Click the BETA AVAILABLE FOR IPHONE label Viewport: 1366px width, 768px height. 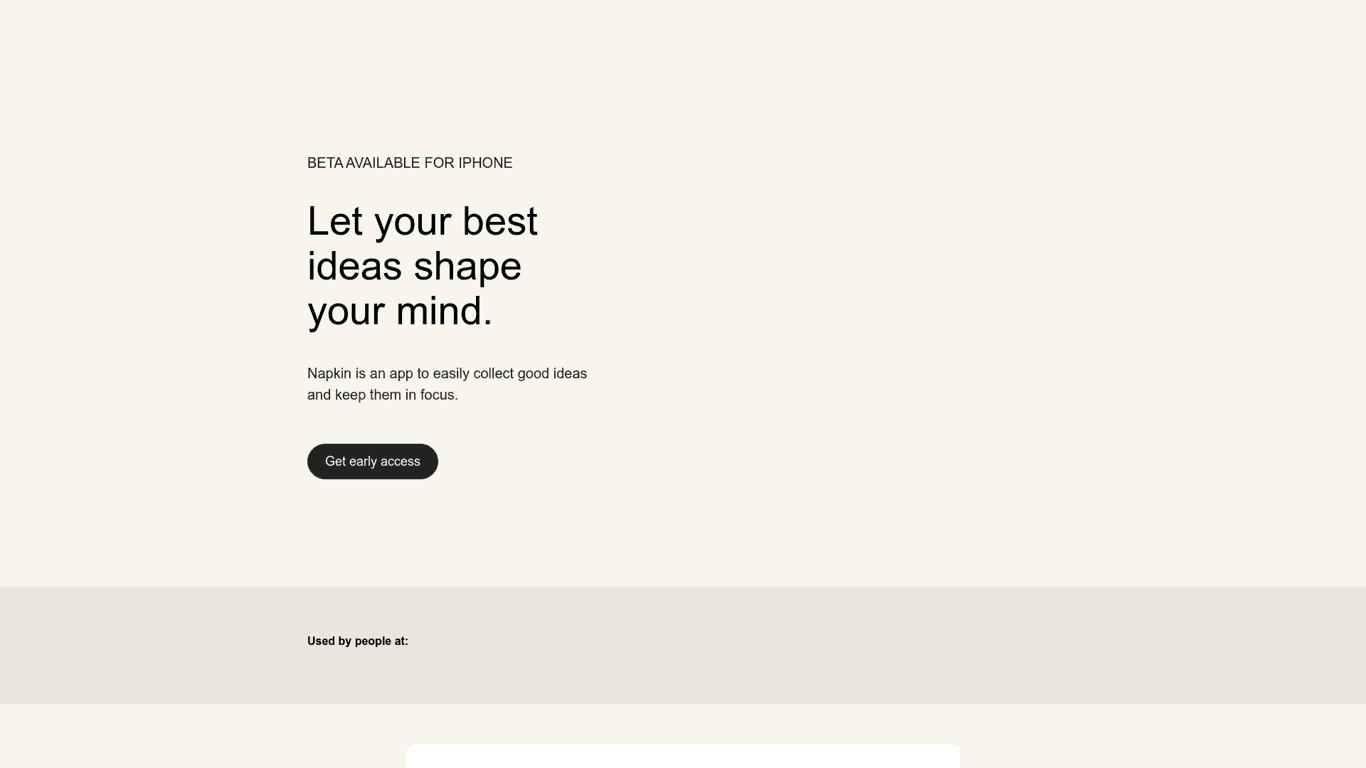click(x=409, y=163)
